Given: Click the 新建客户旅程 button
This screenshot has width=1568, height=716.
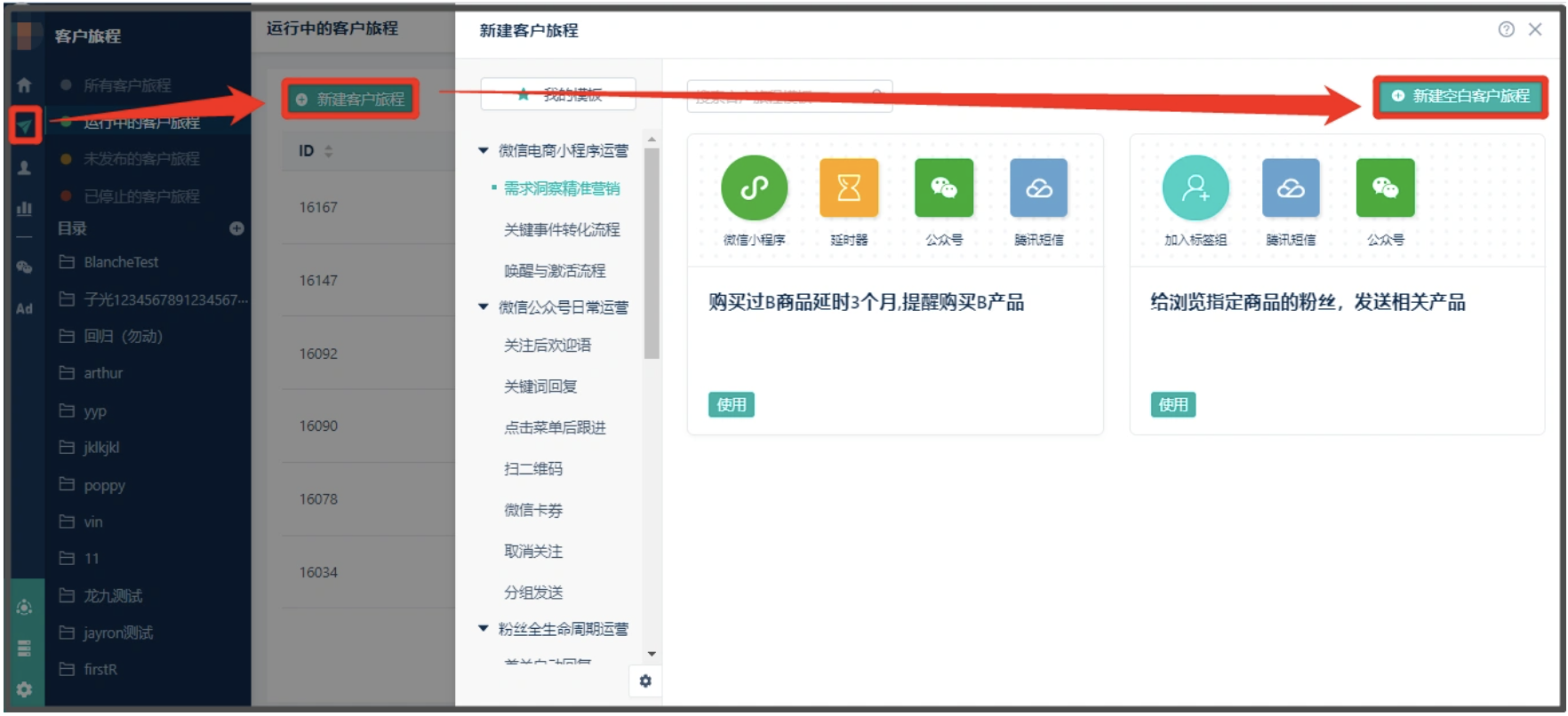Looking at the screenshot, I should [350, 99].
